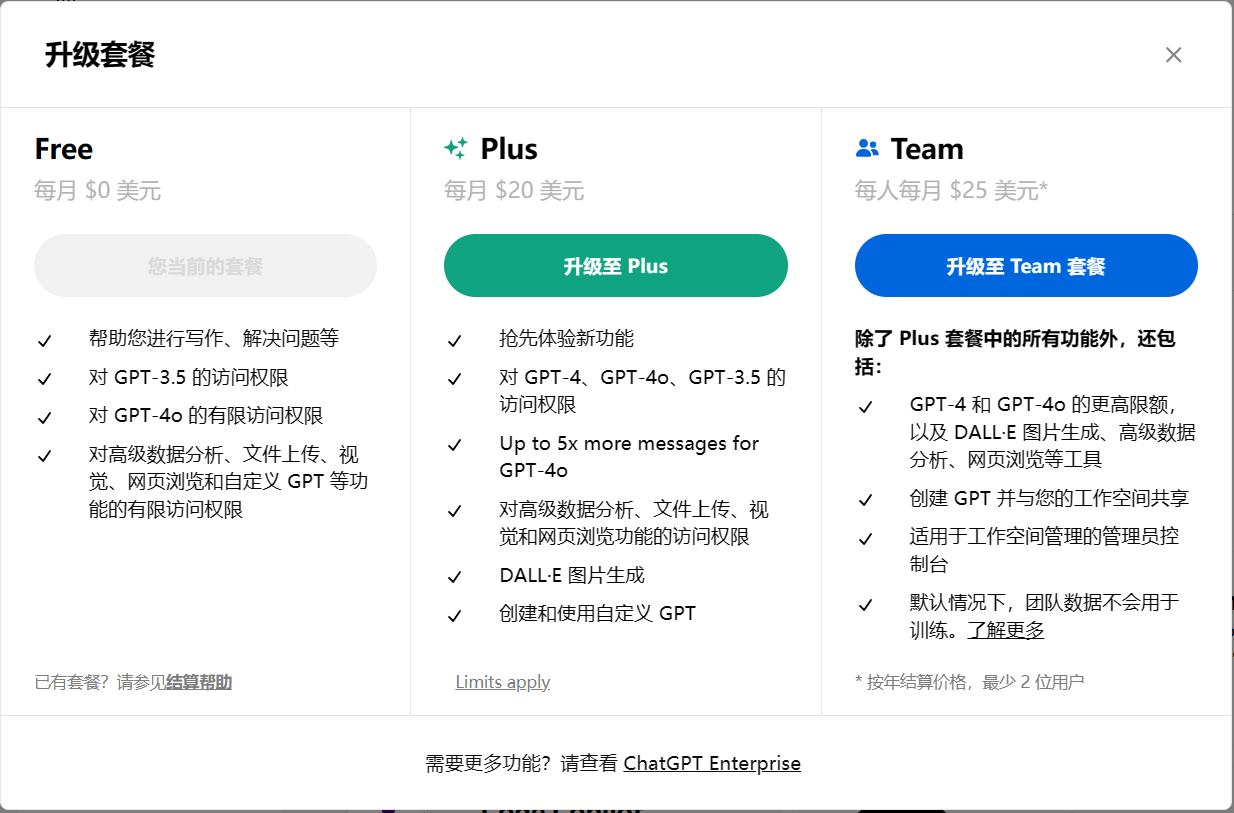The image size is (1234, 813).
Task: Follow the 了解更多 link in Team plan
Action: [x=1005, y=630]
